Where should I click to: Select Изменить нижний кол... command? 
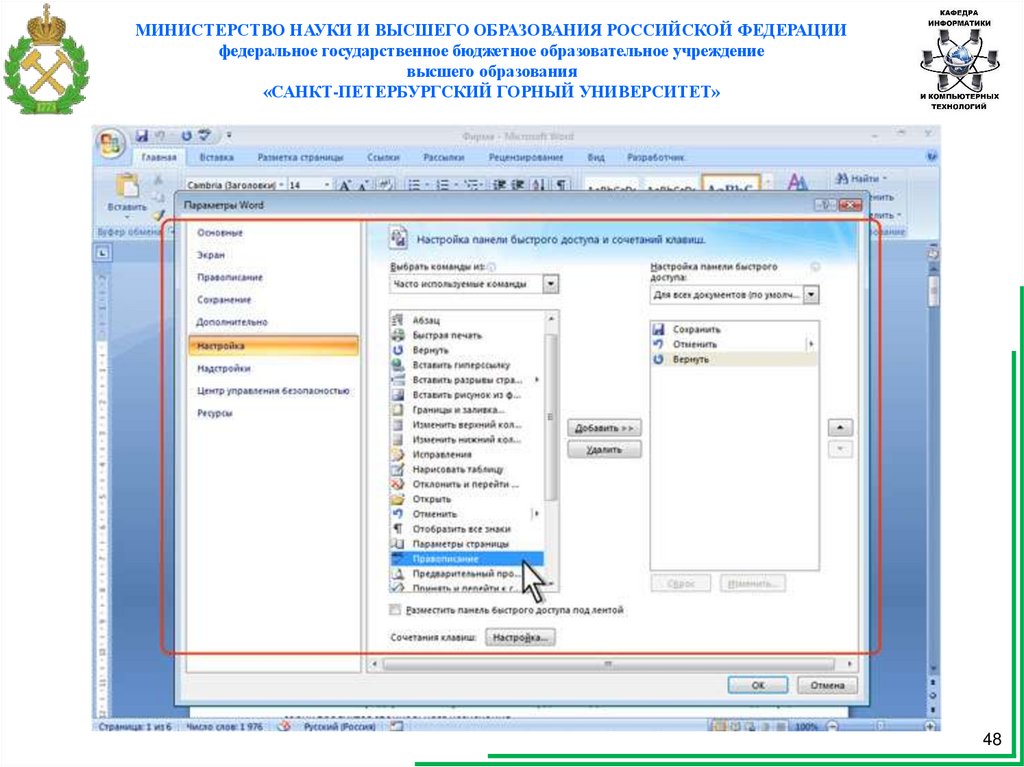coord(466,440)
